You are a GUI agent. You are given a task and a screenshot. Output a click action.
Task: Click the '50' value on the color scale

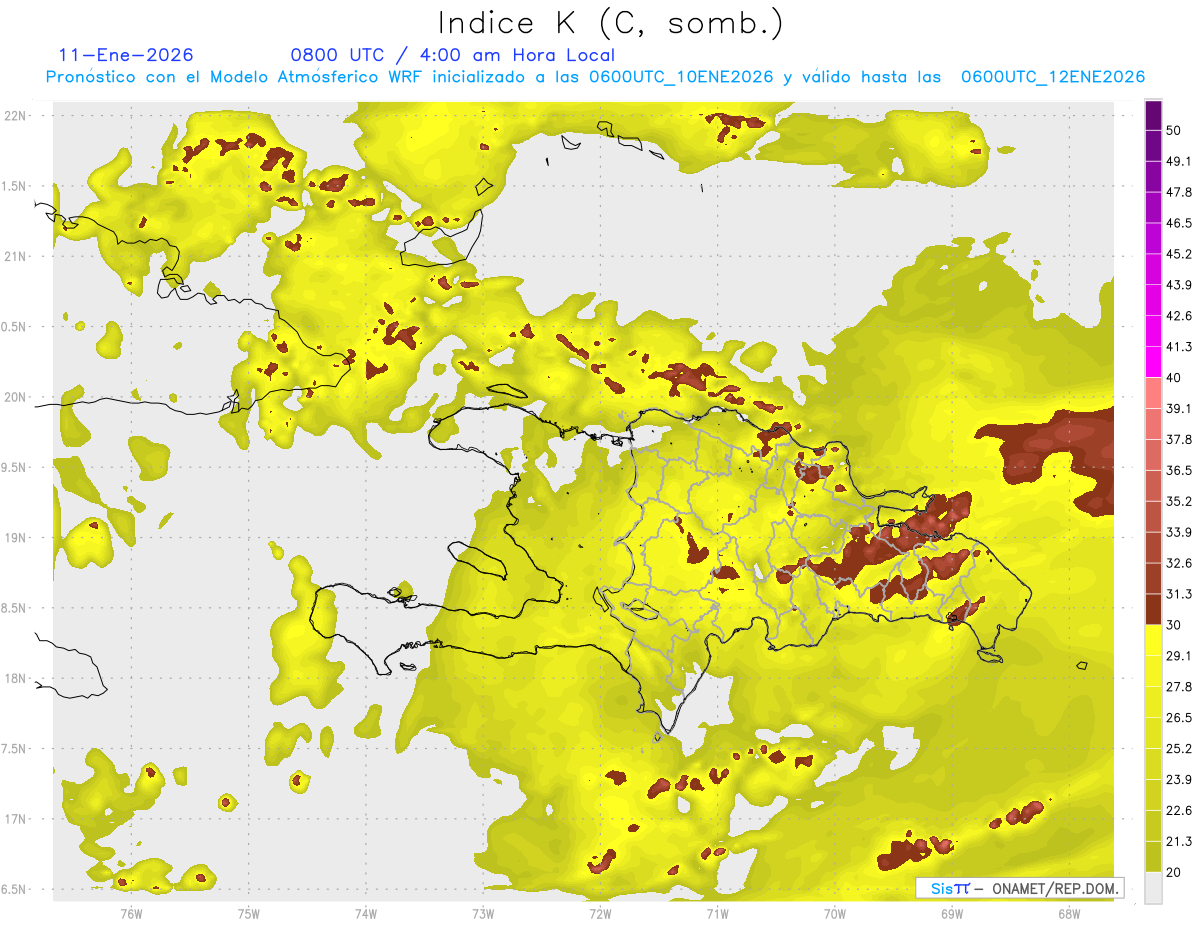pos(1174,130)
